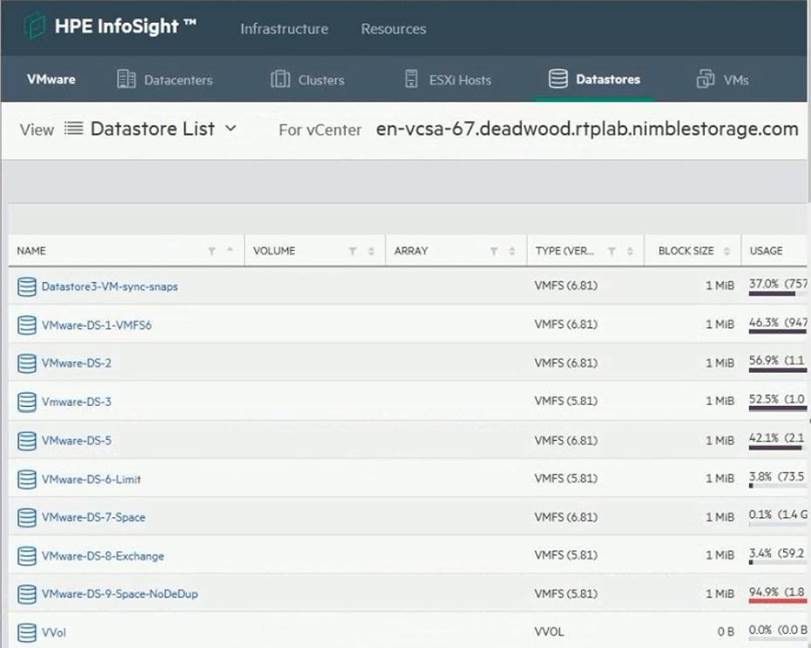This screenshot has height=648, width=811.
Task: Click the Datacenters building icon
Action: [x=126, y=79]
